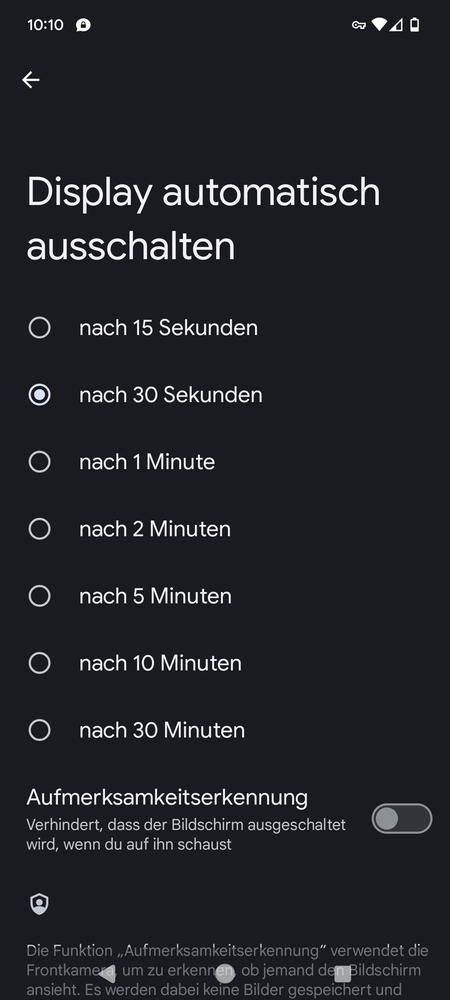Pick the 5 Minuten radio button

click(40, 596)
